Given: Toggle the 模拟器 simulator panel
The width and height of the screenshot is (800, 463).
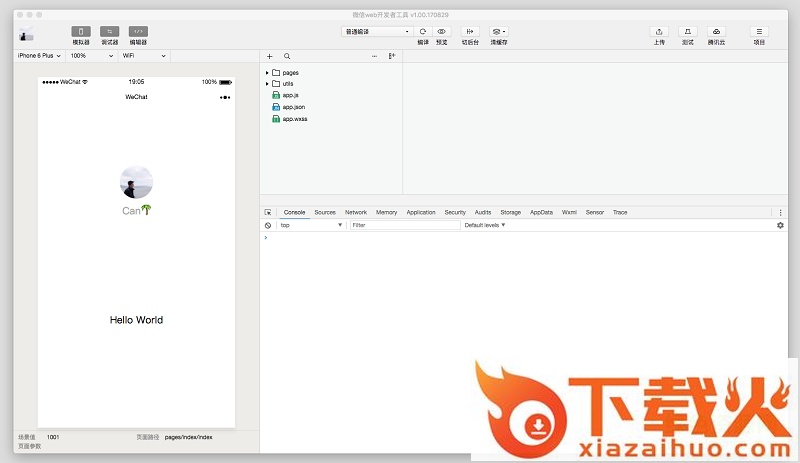Looking at the screenshot, I should click(x=81, y=32).
